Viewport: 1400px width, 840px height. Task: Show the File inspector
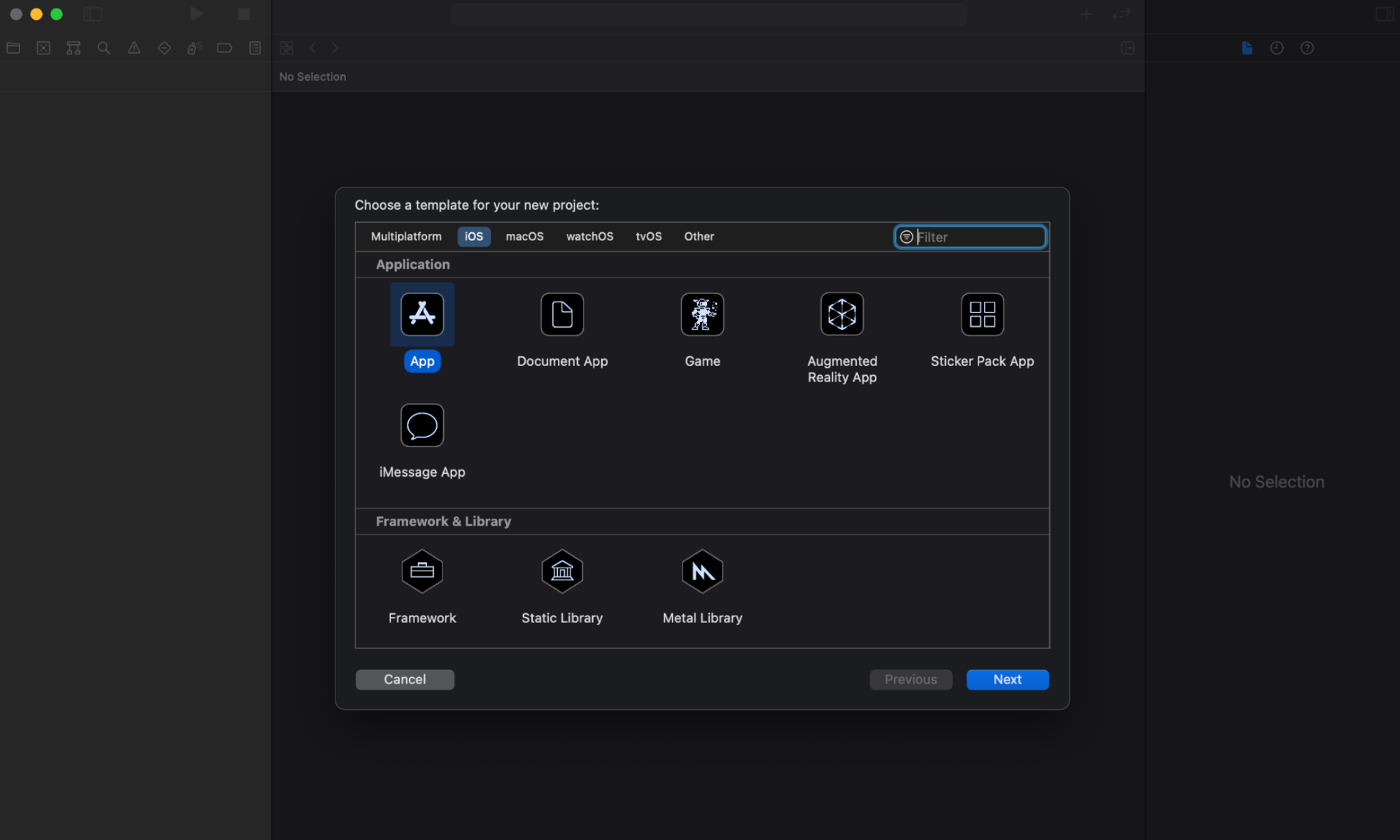[x=1247, y=48]
